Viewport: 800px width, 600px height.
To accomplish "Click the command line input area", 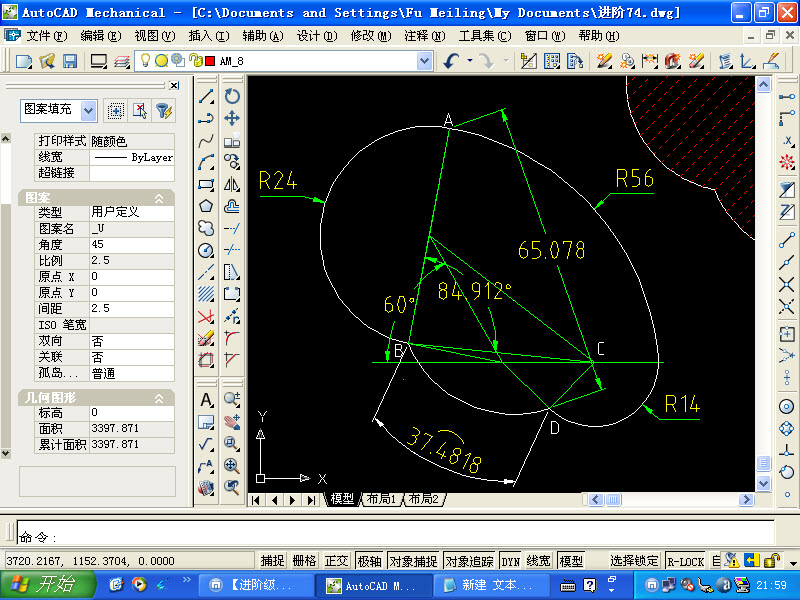I will click(396, 533).
